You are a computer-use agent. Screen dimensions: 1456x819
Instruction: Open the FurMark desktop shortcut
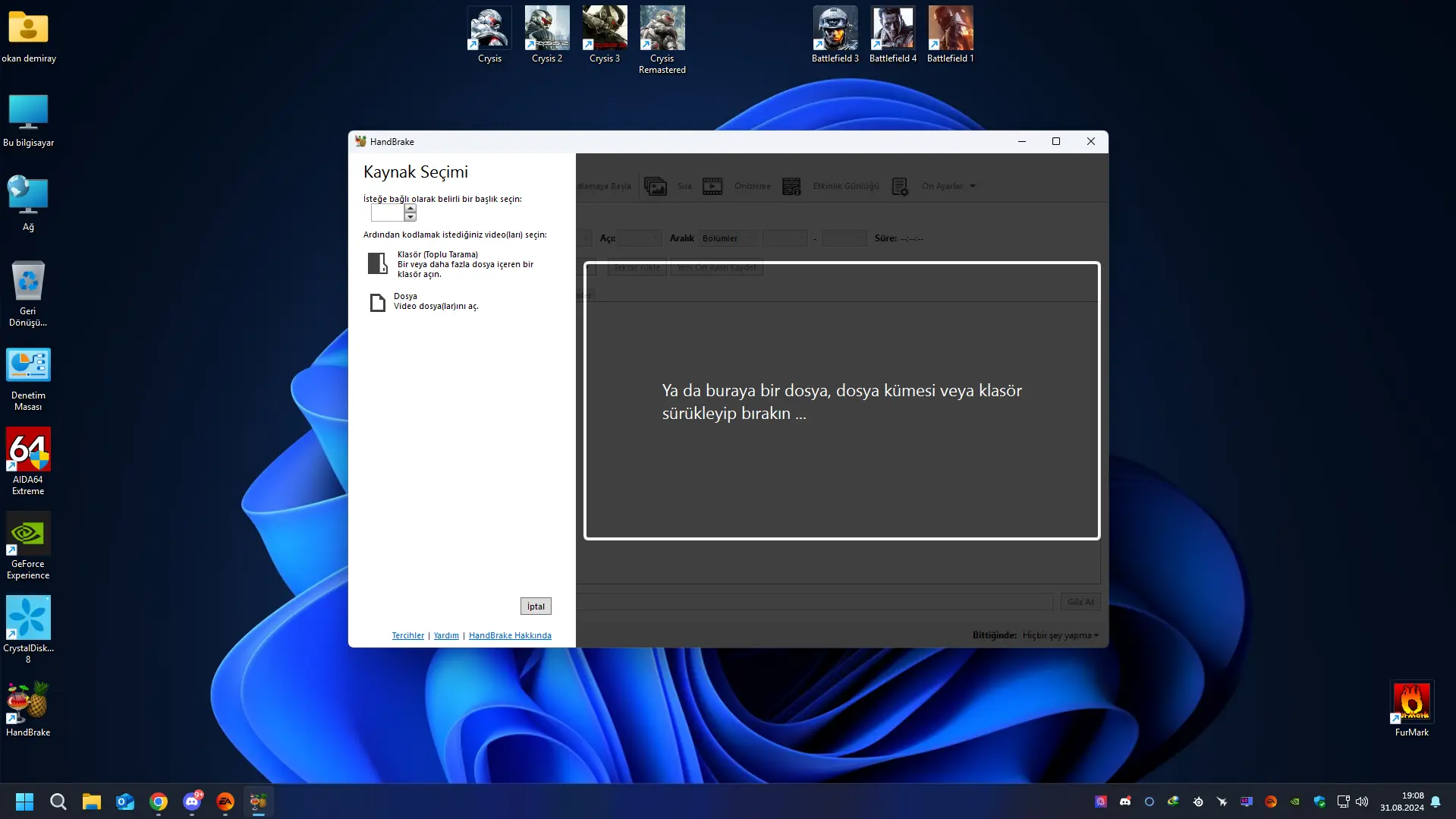tap(1411, 709)
